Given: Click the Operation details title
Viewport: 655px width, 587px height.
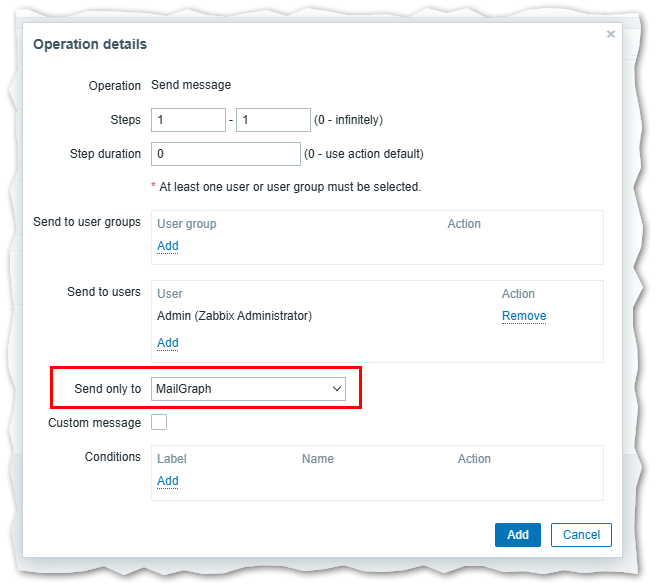Looking at the screenshot, I should pyautogui.click(x=90, y=45).
